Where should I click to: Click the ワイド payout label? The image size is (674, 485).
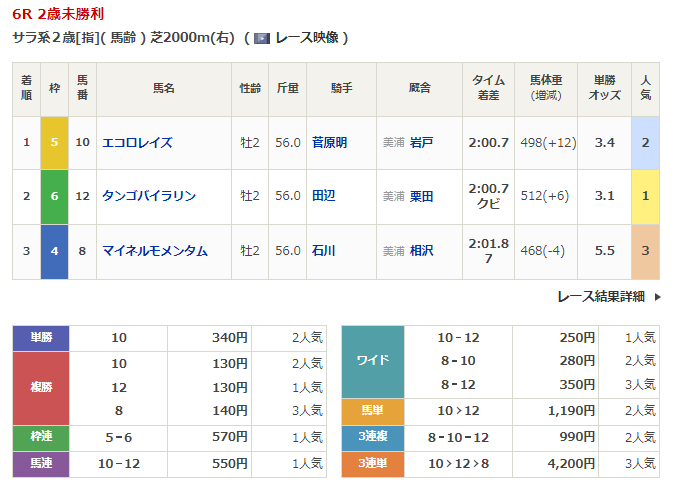click(372, 361)
